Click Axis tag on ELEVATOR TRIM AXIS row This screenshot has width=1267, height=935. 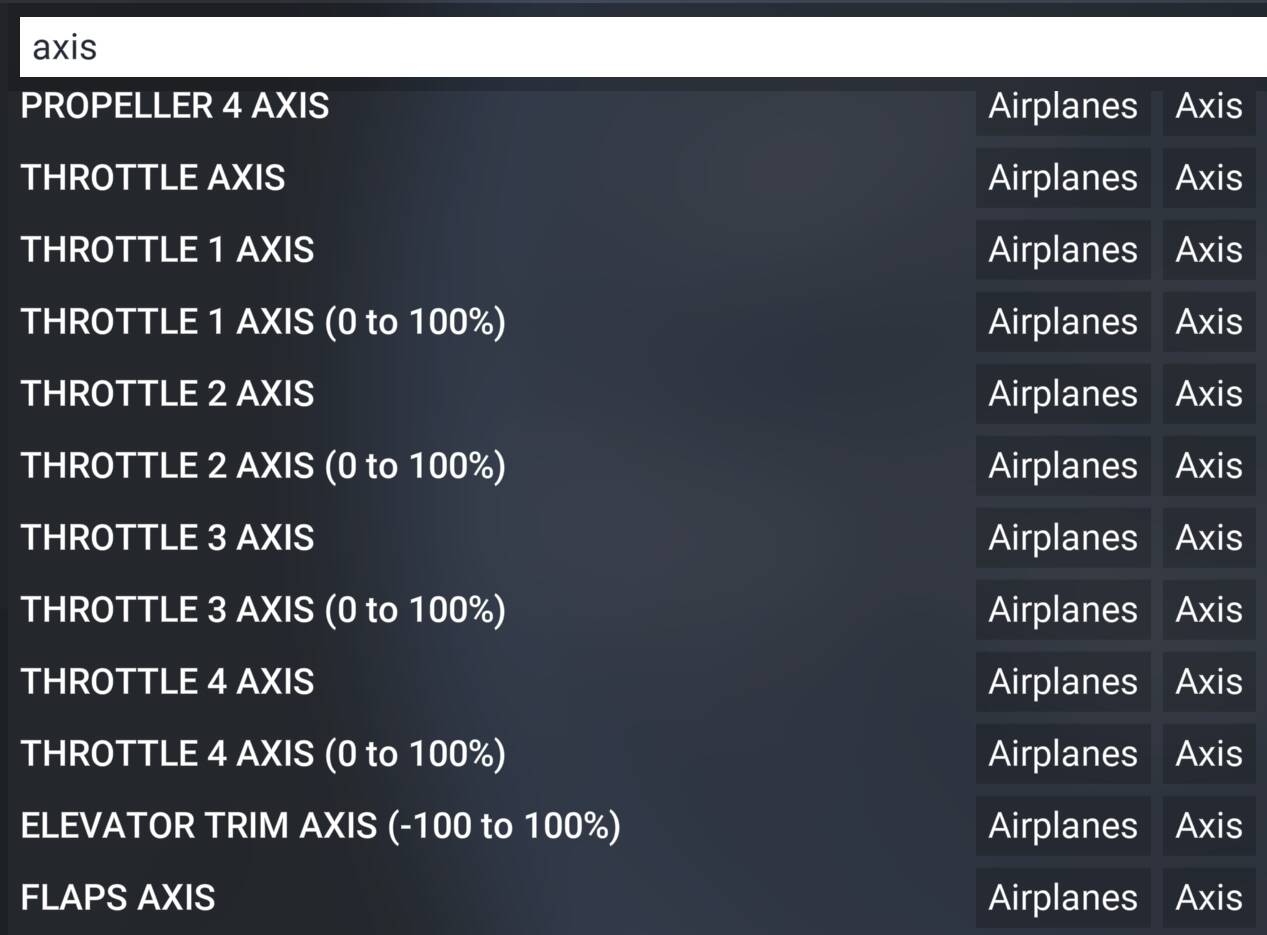point(1209,826)
